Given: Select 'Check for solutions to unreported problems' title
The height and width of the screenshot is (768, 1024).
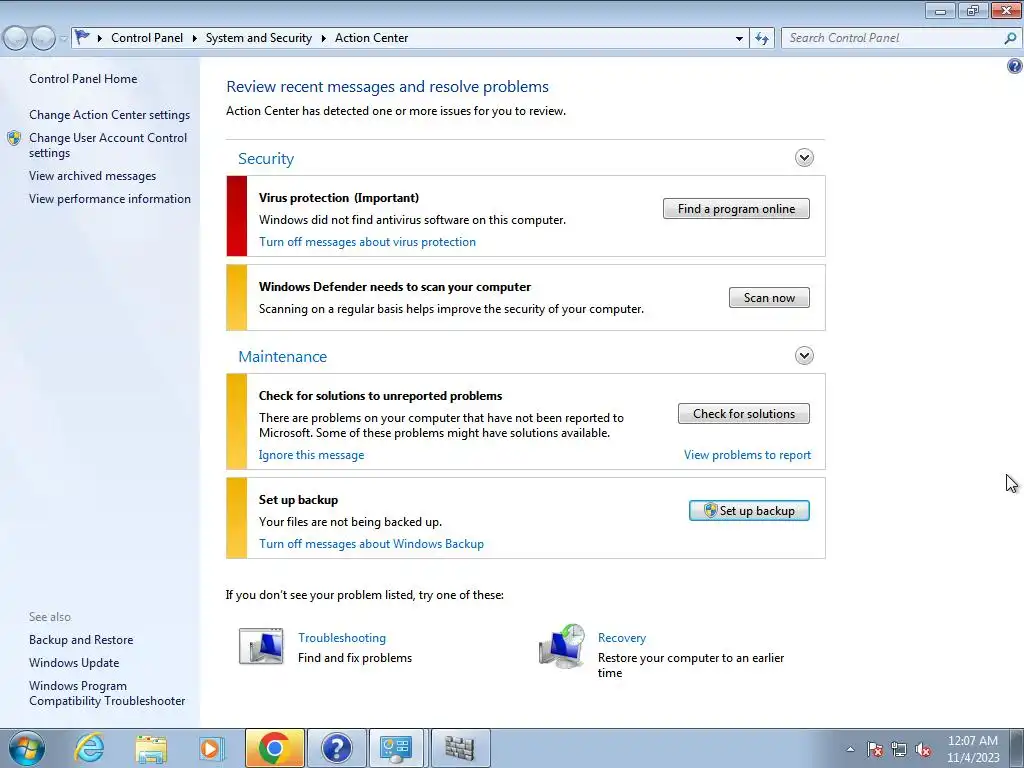Looking at the screenshot, I should (x=380, y=395).
